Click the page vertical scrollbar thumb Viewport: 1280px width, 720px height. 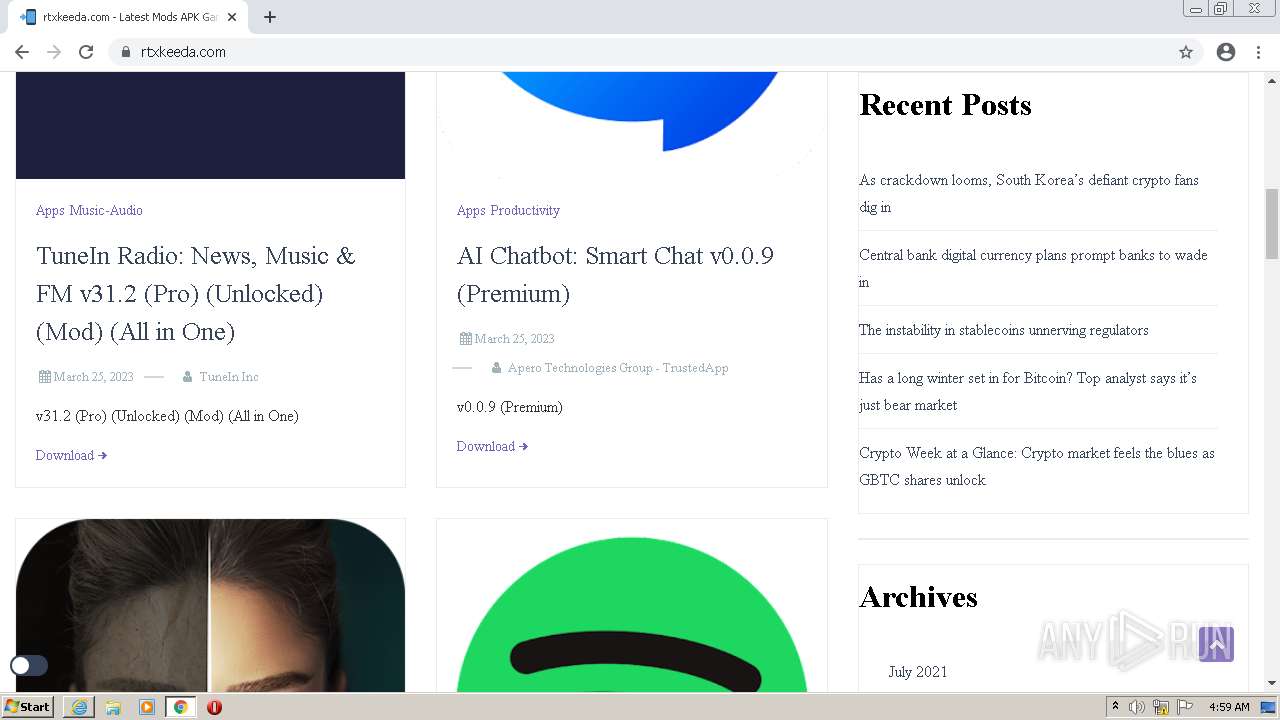[x=1272, y=224]
